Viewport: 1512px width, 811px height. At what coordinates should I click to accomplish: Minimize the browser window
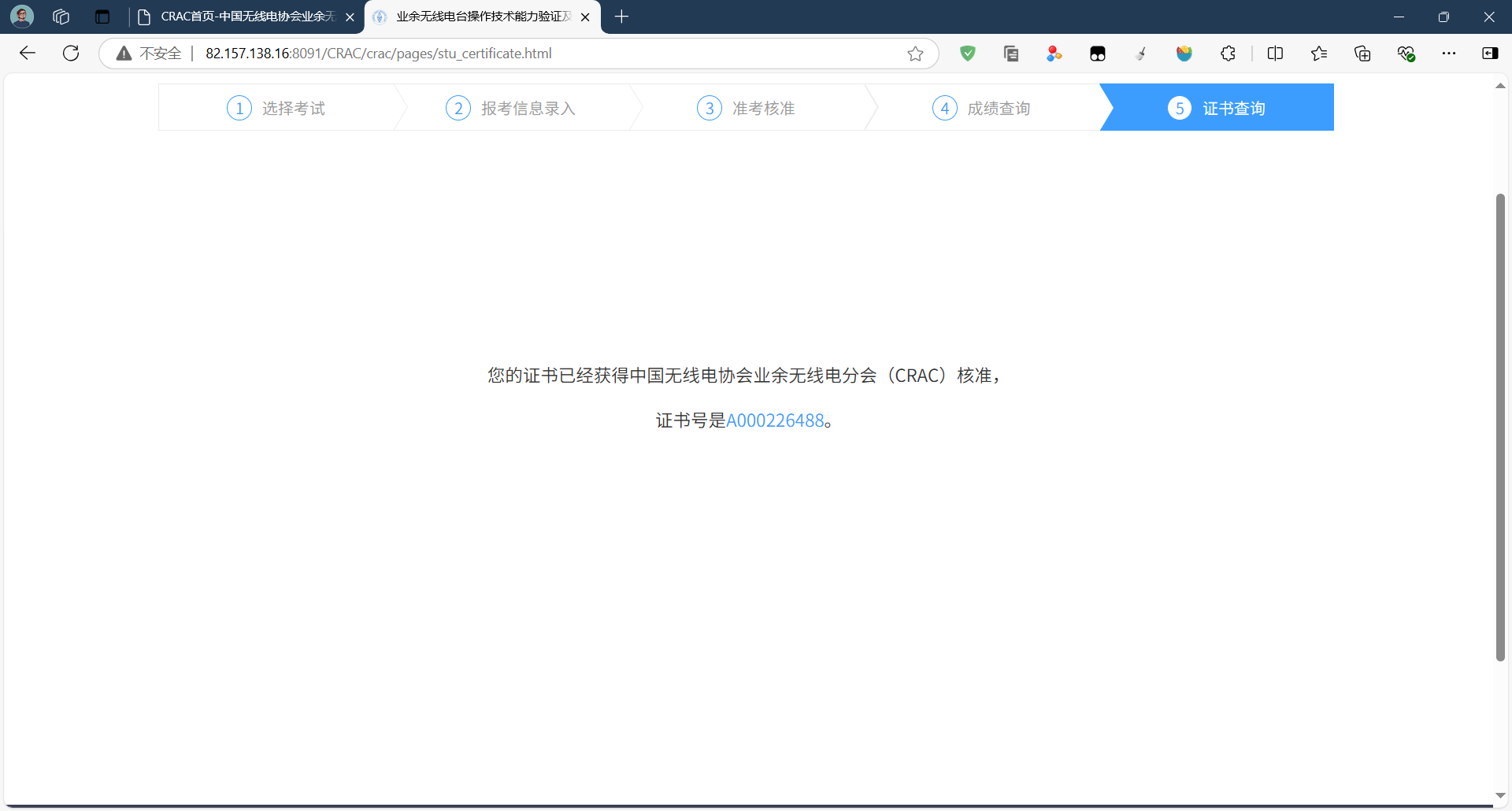tap(1399, 17)
